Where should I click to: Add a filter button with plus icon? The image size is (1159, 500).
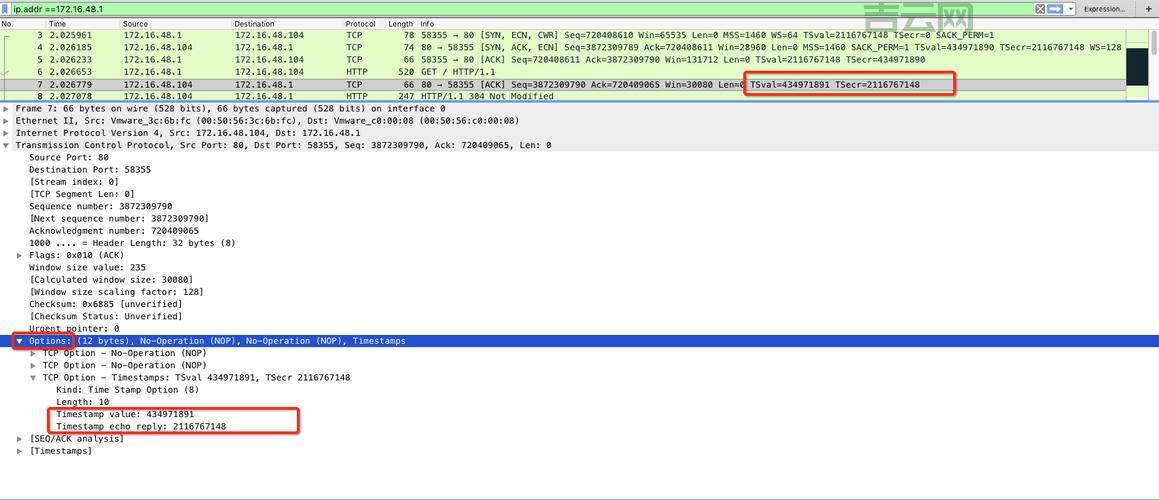click(1149, 9)
